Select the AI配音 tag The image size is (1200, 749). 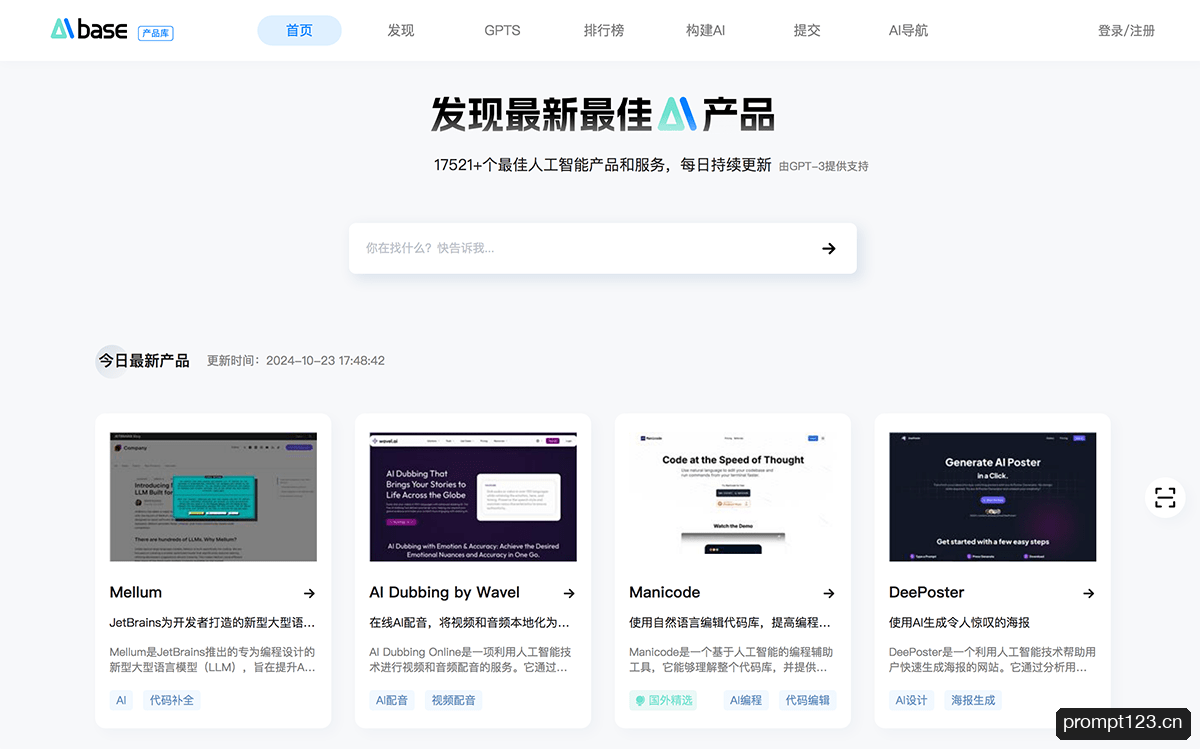[393, 700]
